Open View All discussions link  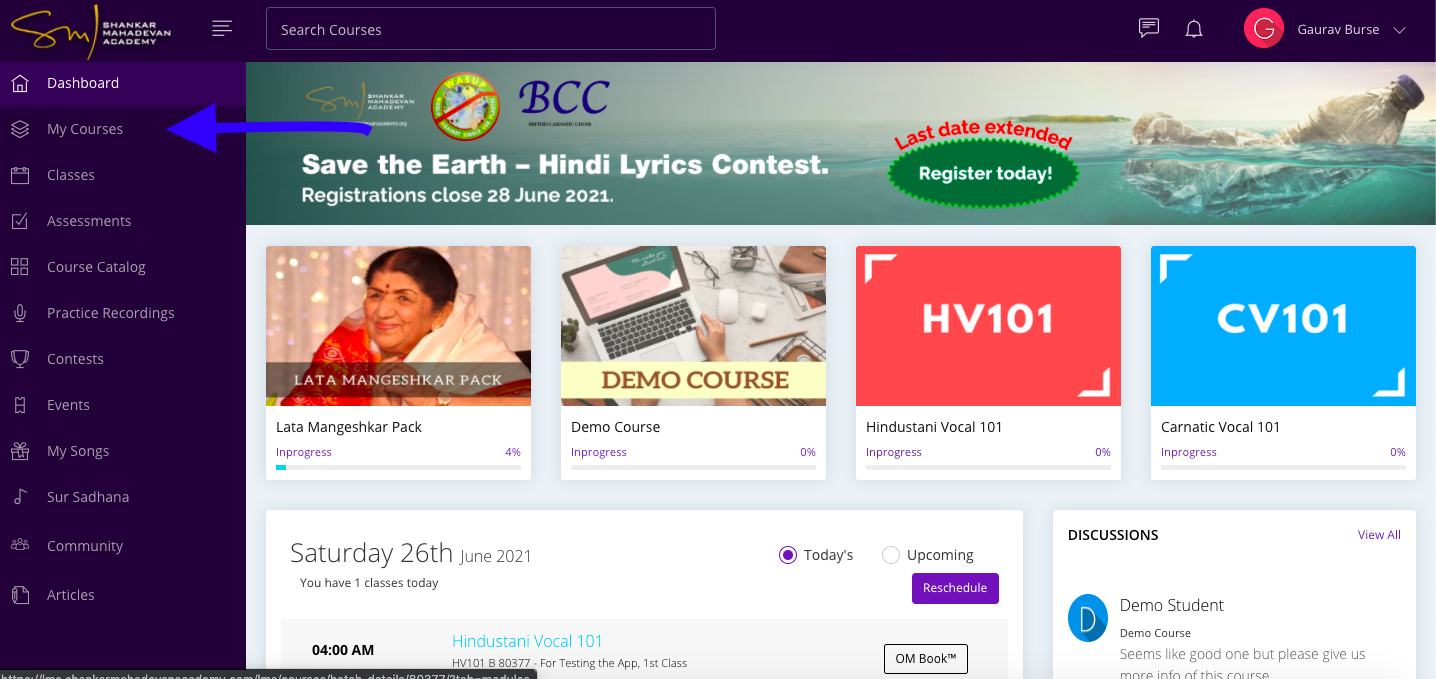[x=1379, y=535]
